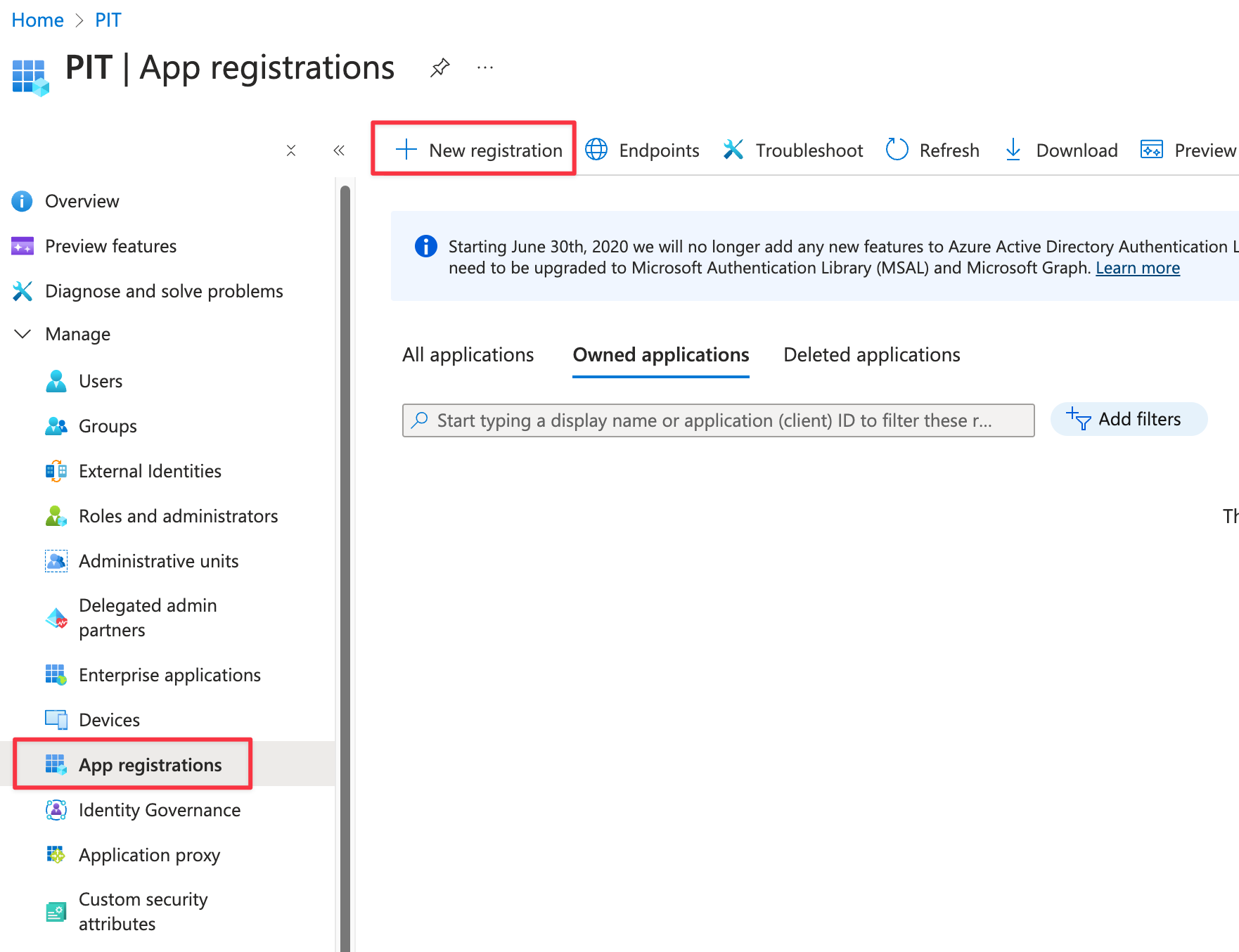Click the PIT App registrations header icon

tap(30, 77)
